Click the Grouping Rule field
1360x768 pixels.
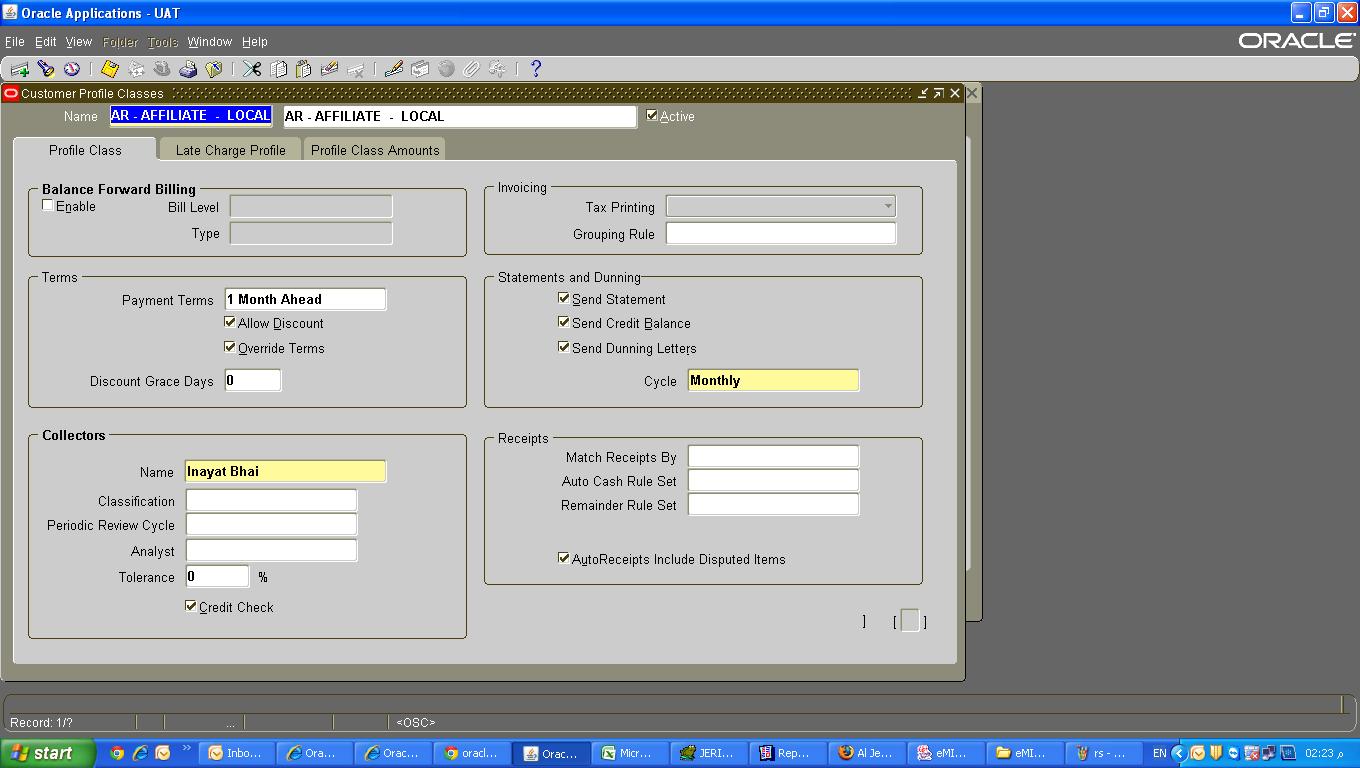point(781,233)
